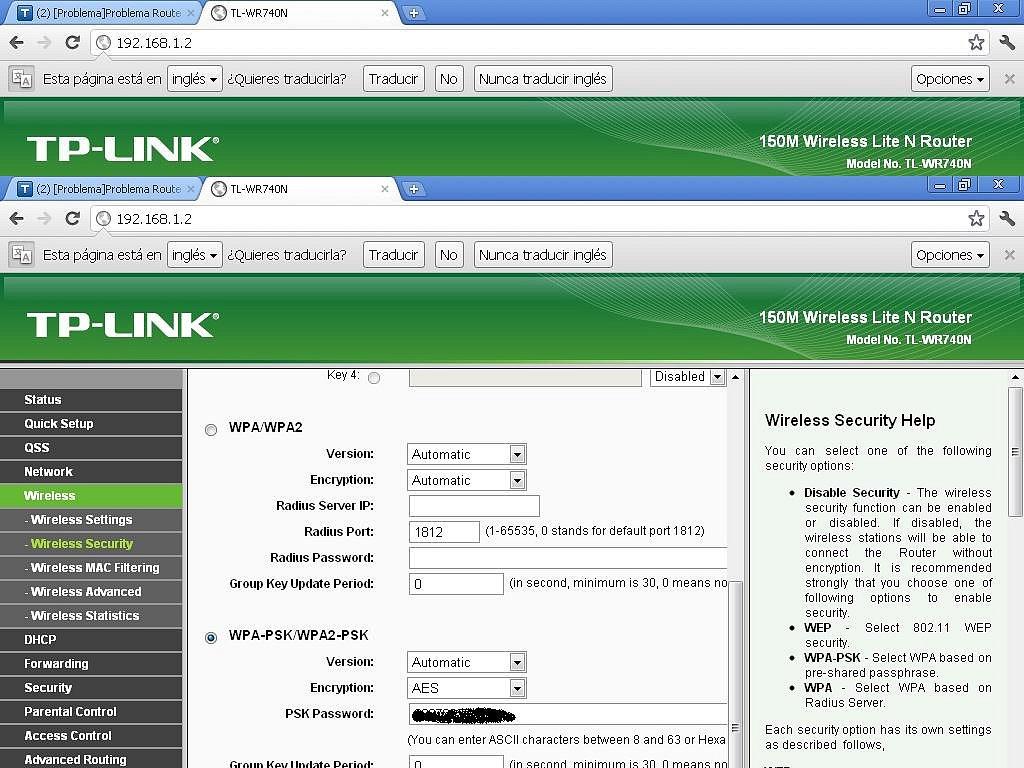Go to the DHCP menu section
1024x768 pixels.
point(41,639)
